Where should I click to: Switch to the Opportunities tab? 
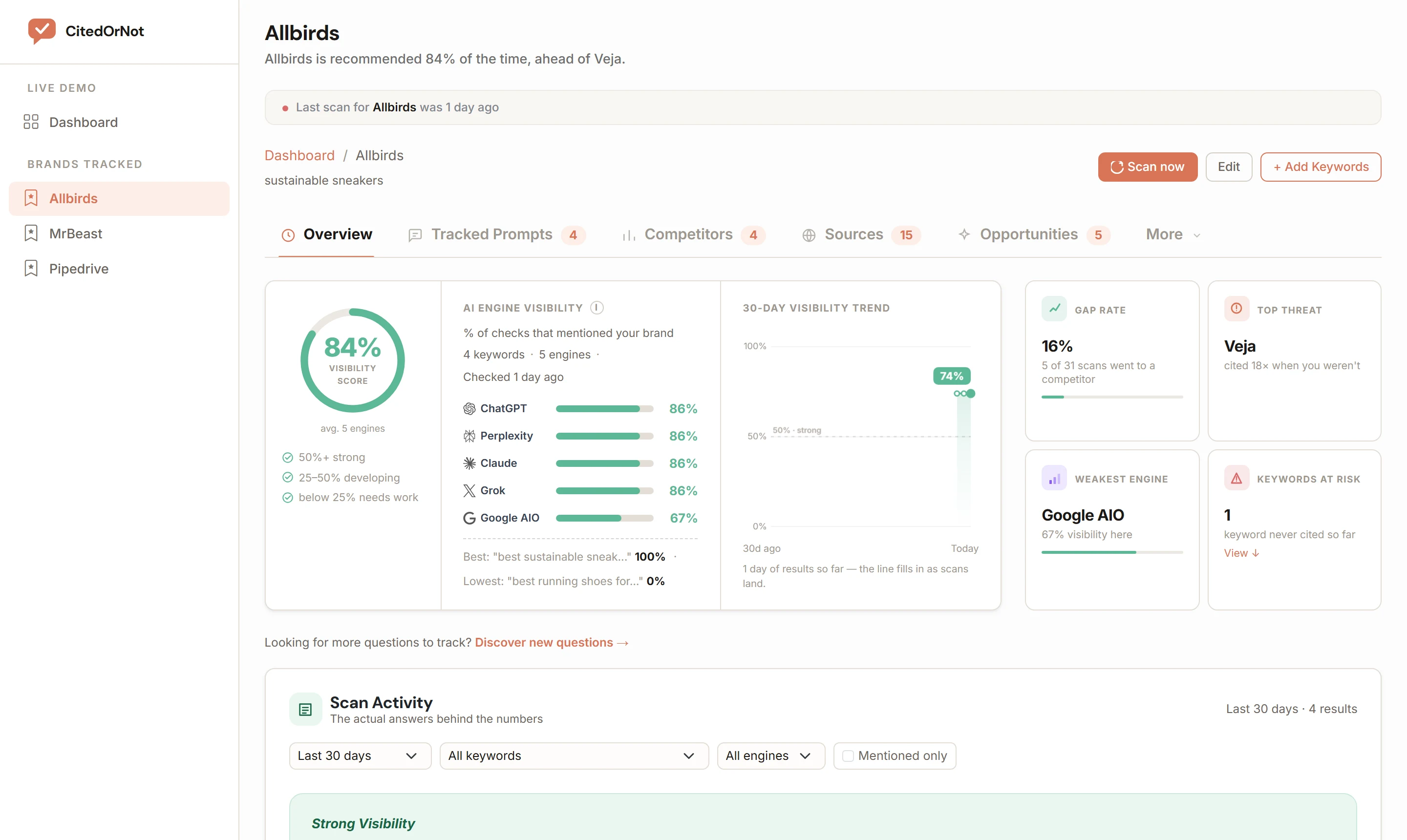[1034, 234]
